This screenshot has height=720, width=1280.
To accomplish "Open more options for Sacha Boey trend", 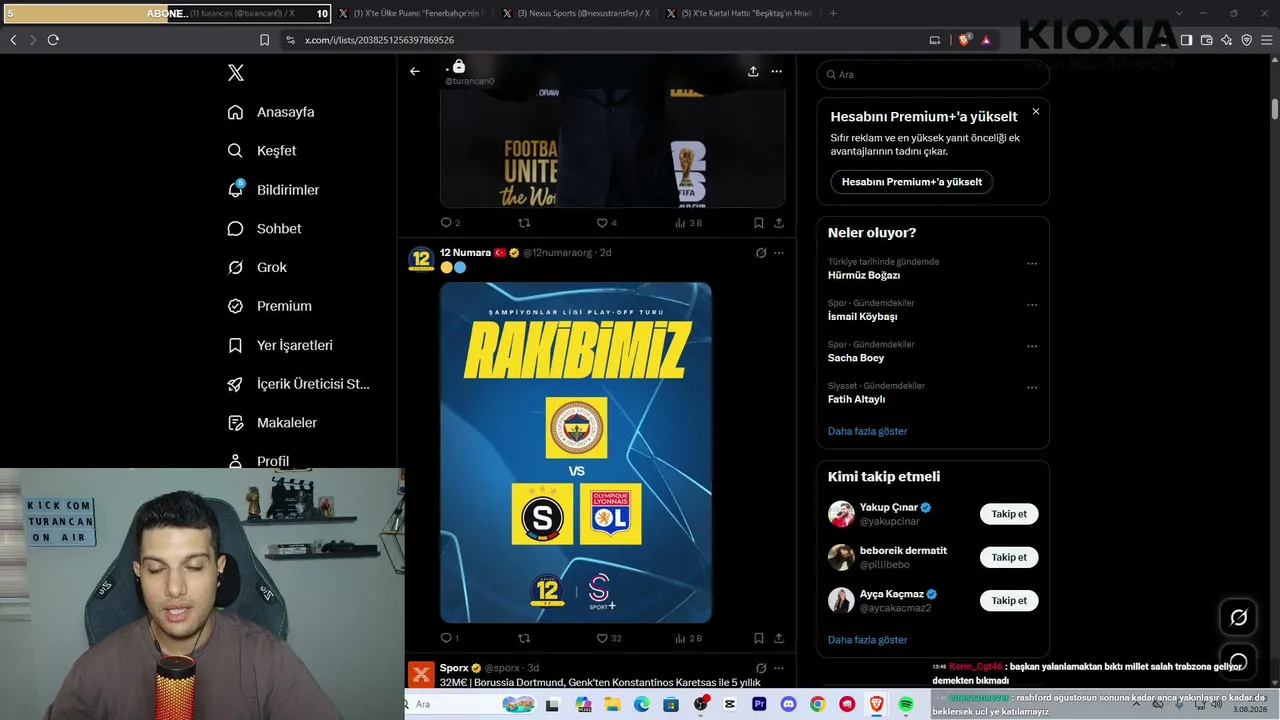I will click(1032, 347).
